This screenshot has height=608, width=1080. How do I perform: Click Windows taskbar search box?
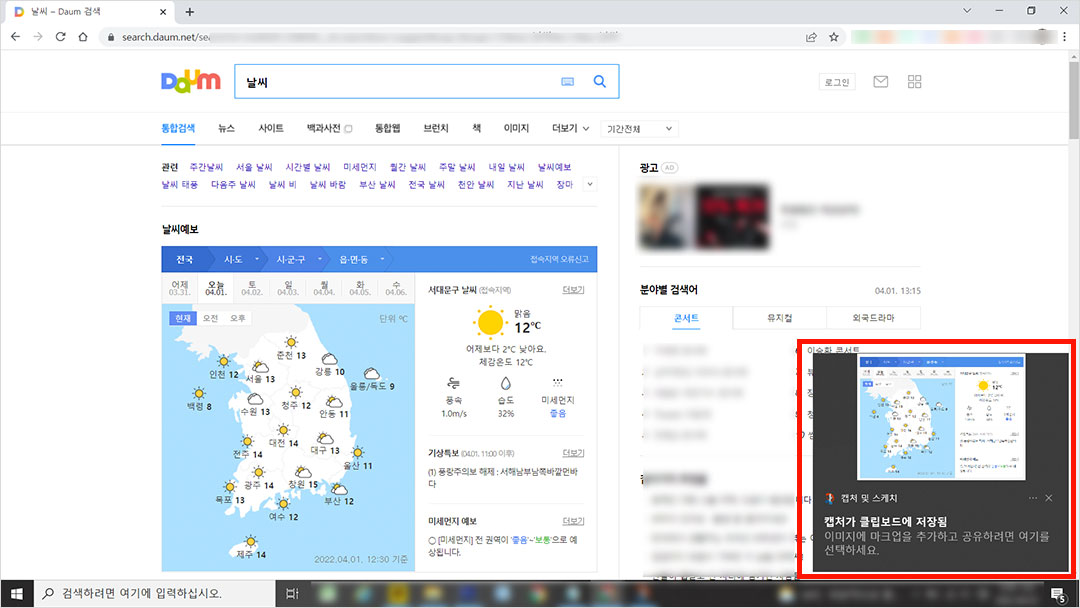click(x=154, y=594)
